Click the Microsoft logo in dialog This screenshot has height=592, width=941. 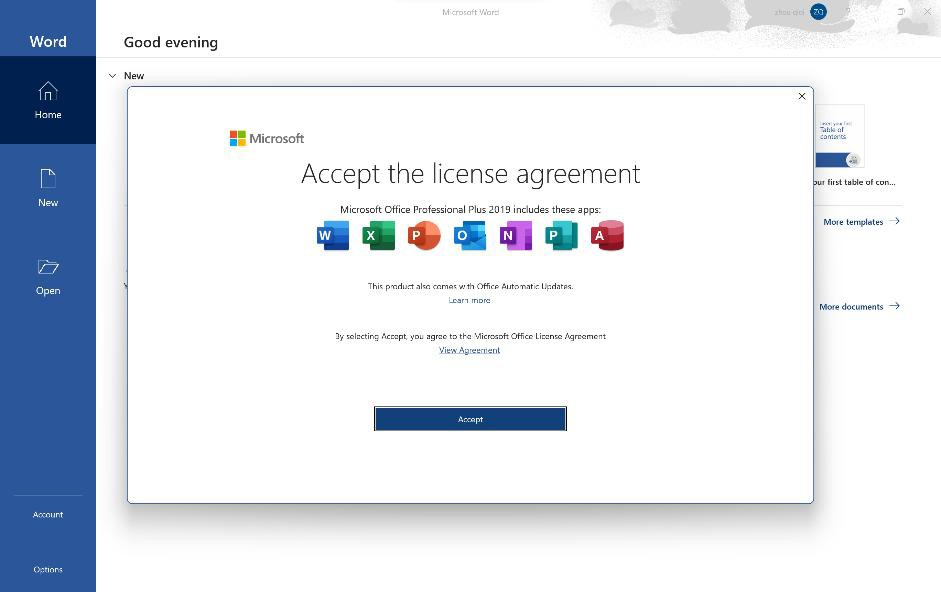(267, 139)
